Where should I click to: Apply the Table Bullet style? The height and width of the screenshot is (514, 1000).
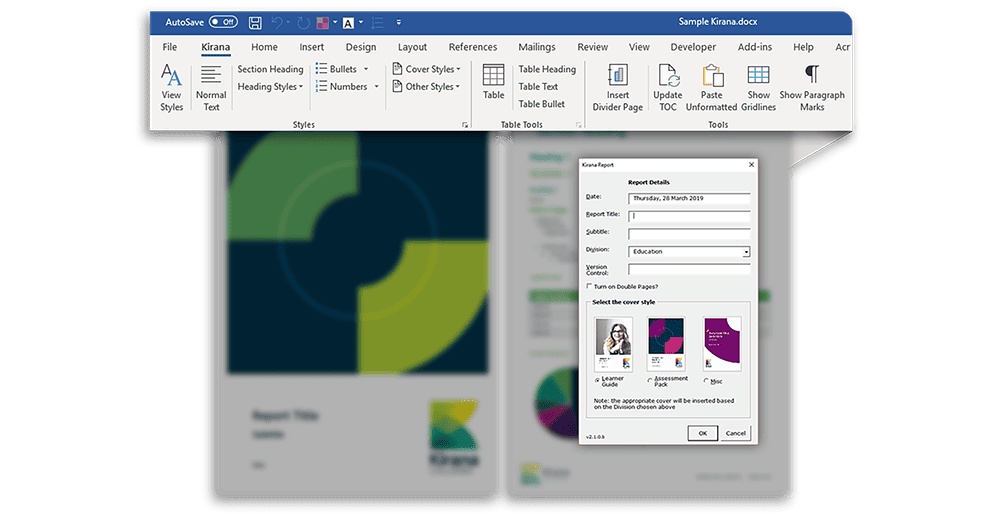click(541, 104)
